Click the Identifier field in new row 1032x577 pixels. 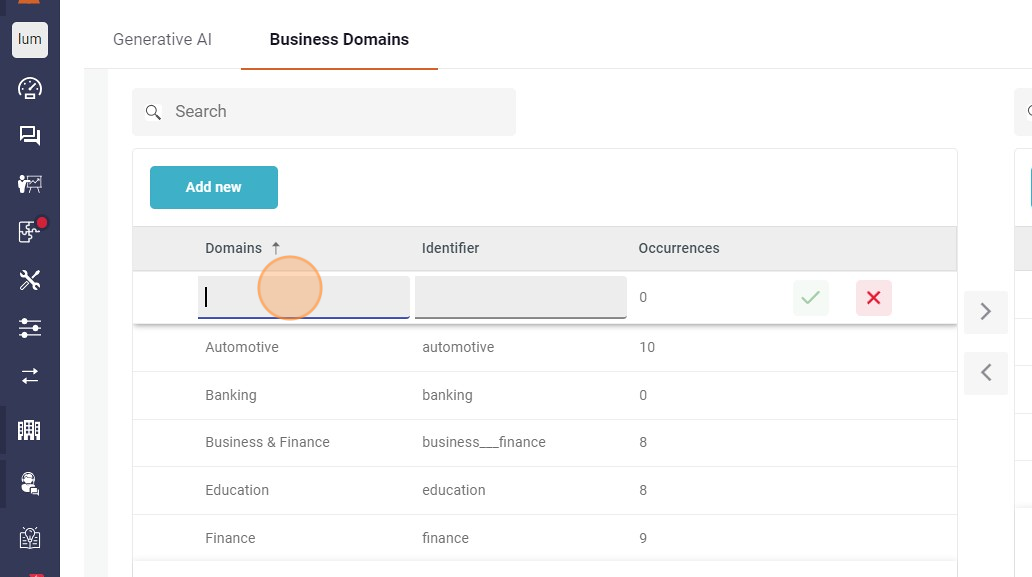(x=520, y=297)
